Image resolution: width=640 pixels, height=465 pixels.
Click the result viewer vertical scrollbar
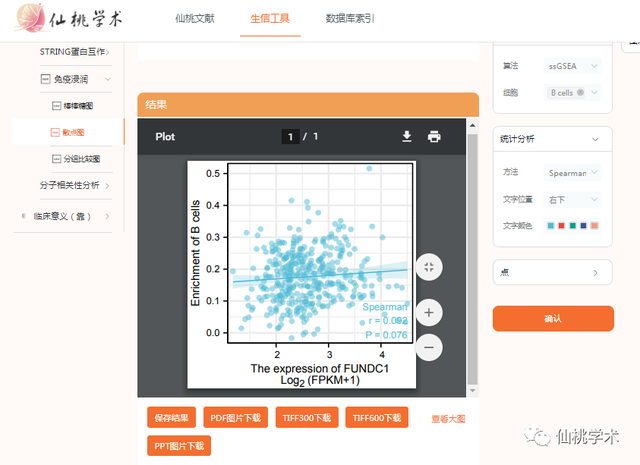472,259
